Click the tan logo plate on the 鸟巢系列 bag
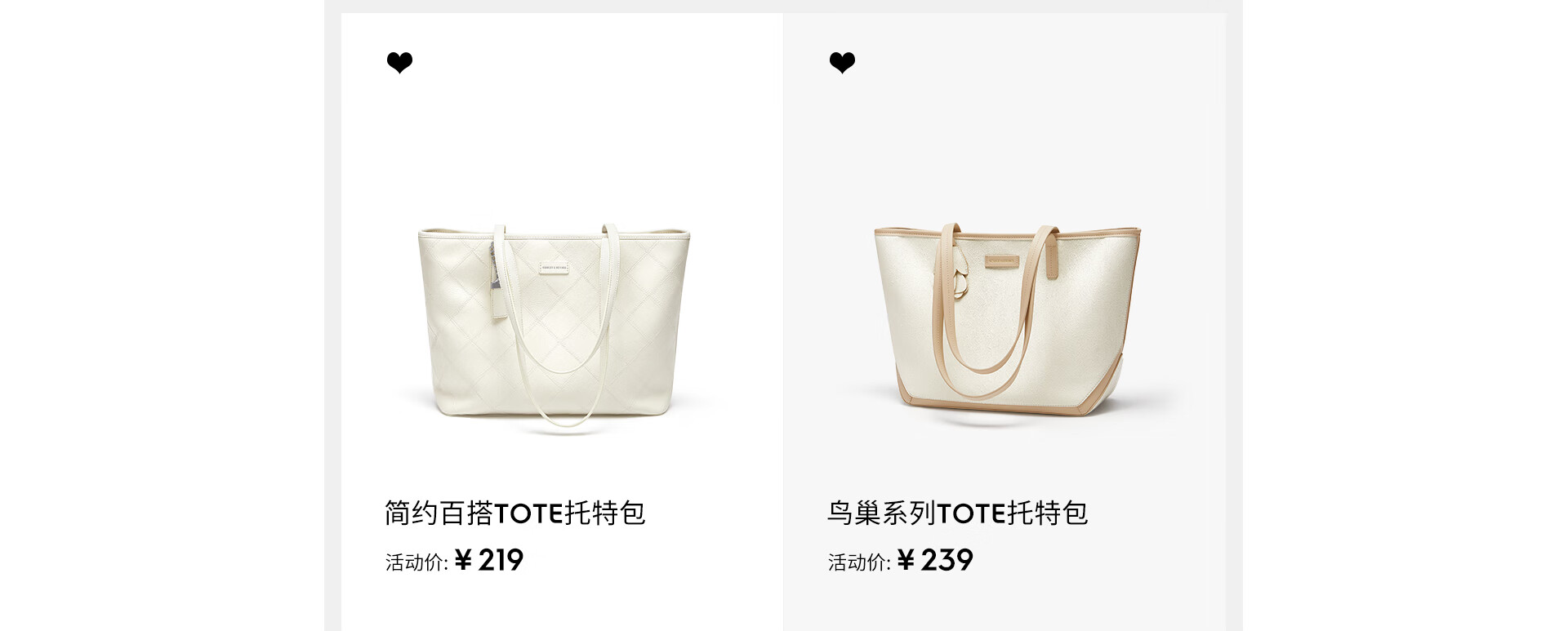 coord(1002,262)
